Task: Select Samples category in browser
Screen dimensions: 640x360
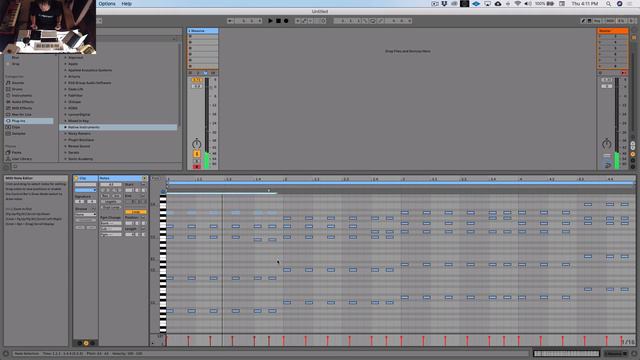Action: click(x=18, y=133)
